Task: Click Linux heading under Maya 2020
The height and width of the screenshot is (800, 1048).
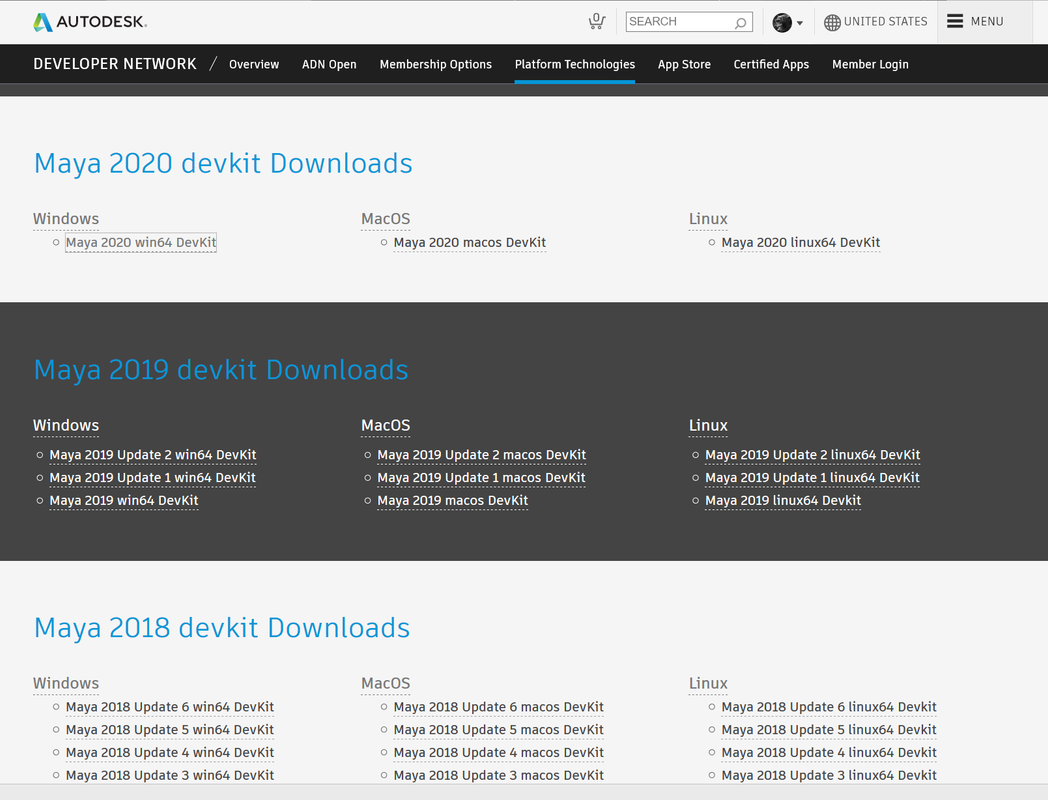Action: (708, 219)
